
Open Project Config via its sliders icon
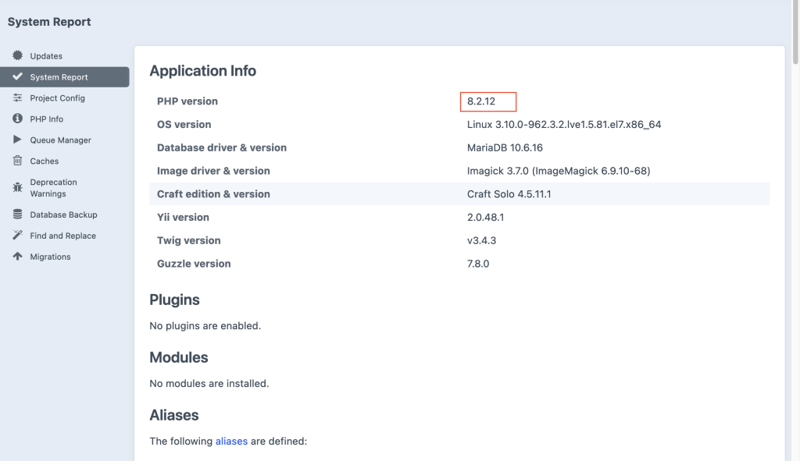pos(18,98)
